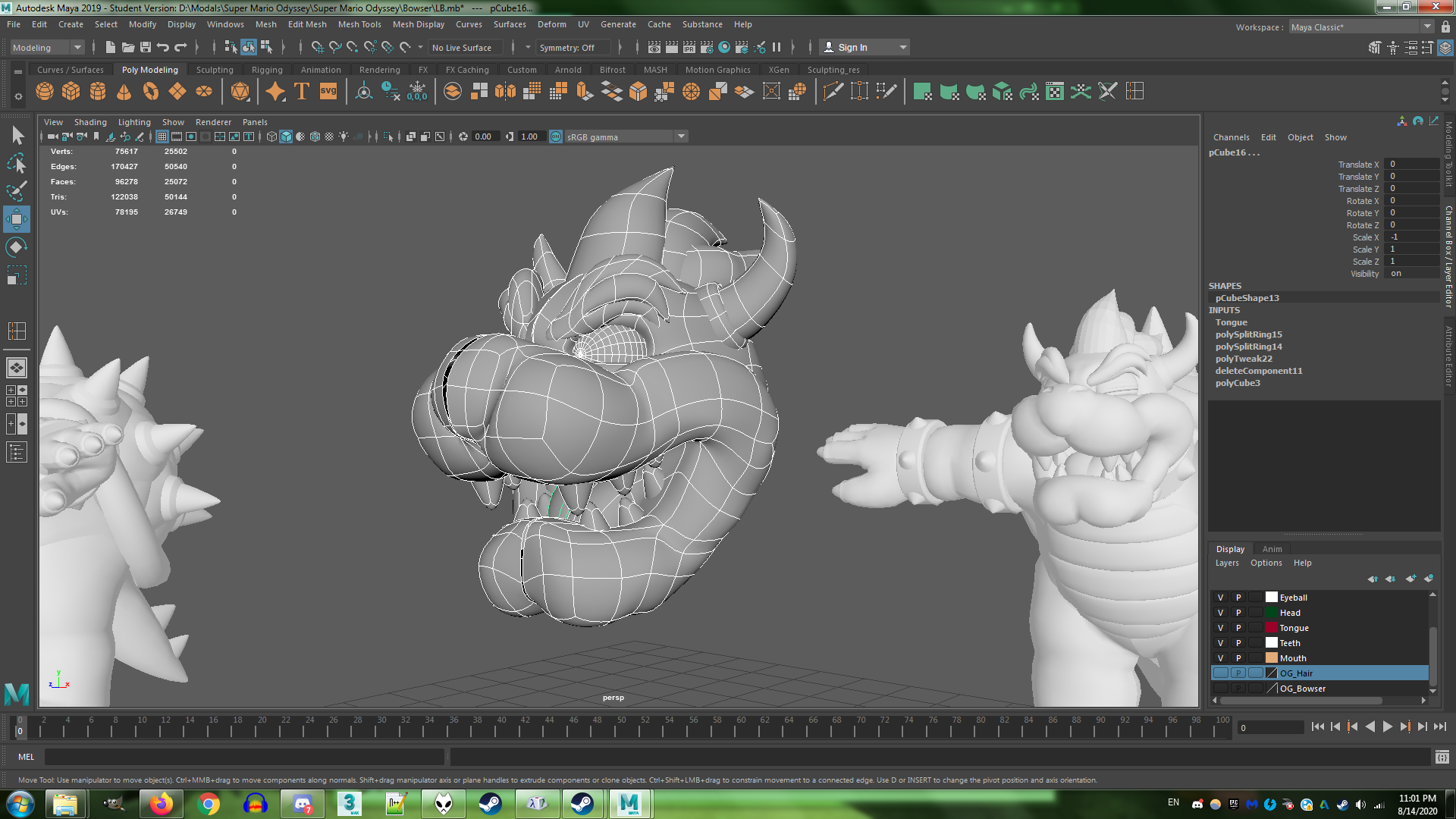Viewport: 1456px width, 819px height.
Task: Open the Layer Editor Options menu
Action: tap(1266, 563)
